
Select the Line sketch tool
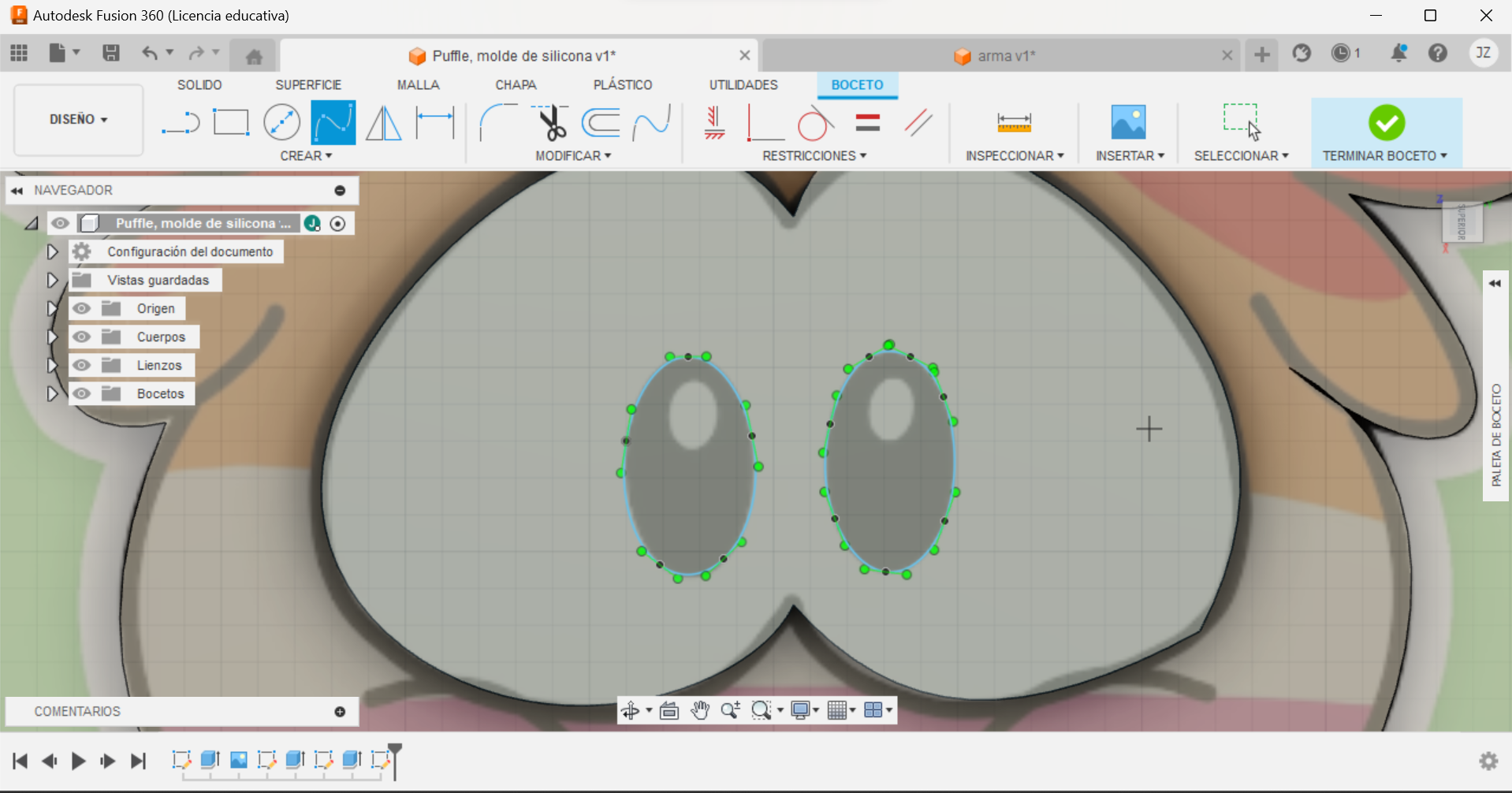tap(181, 123)
